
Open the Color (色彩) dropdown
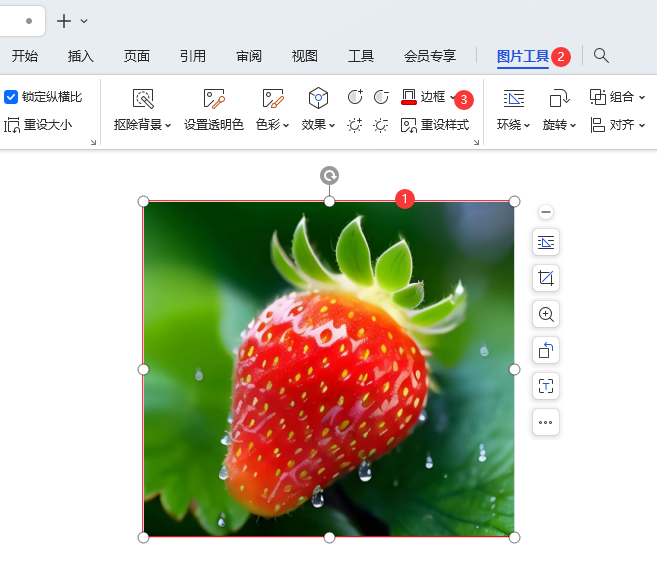click(x=272, y=125)
